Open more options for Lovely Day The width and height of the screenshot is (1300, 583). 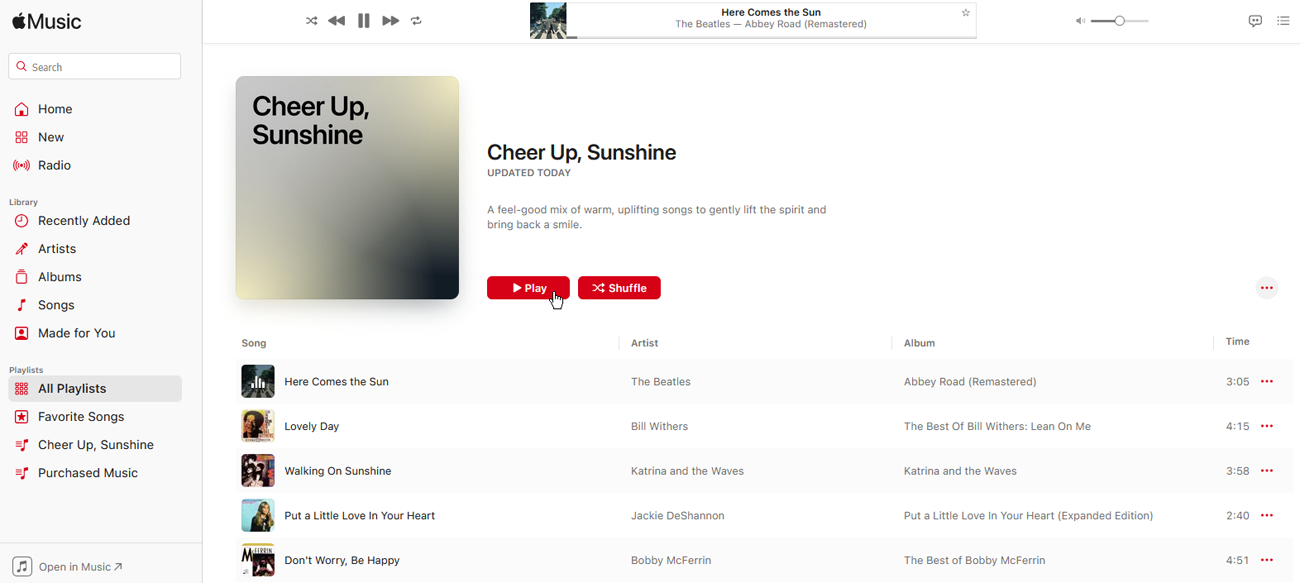coord(1267,426)
